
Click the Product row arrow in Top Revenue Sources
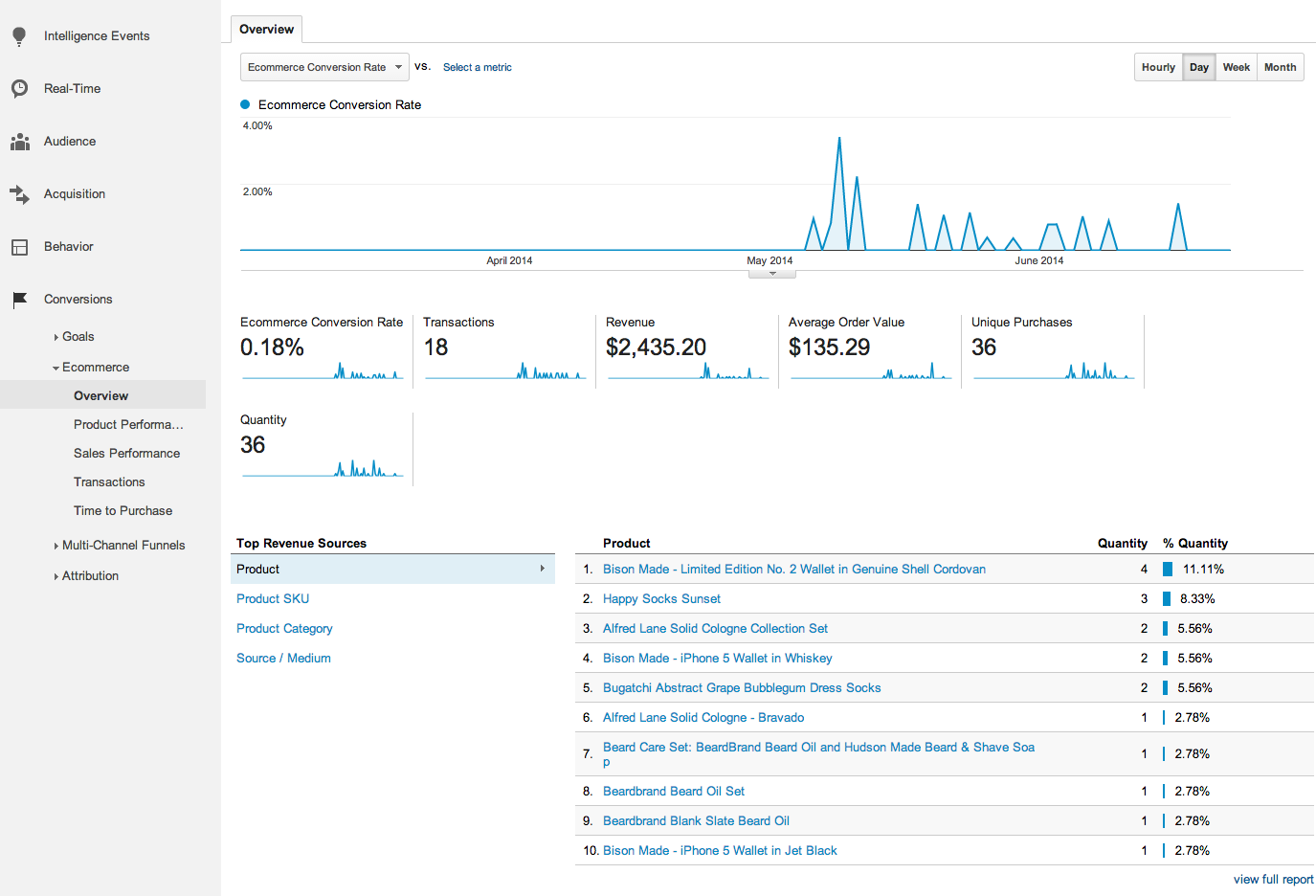click(543, 569)
